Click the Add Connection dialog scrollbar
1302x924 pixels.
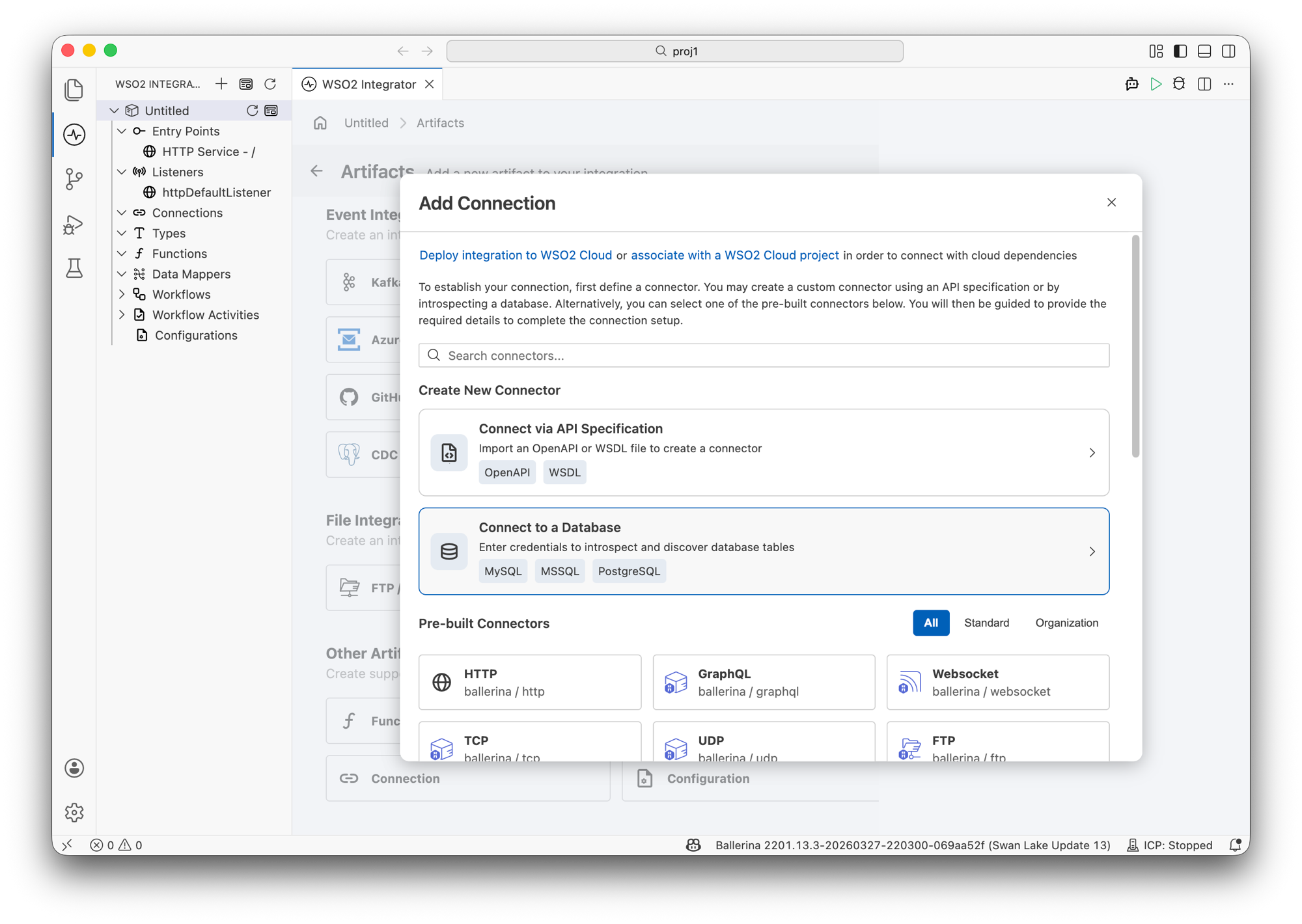(x=1135, y=346)
